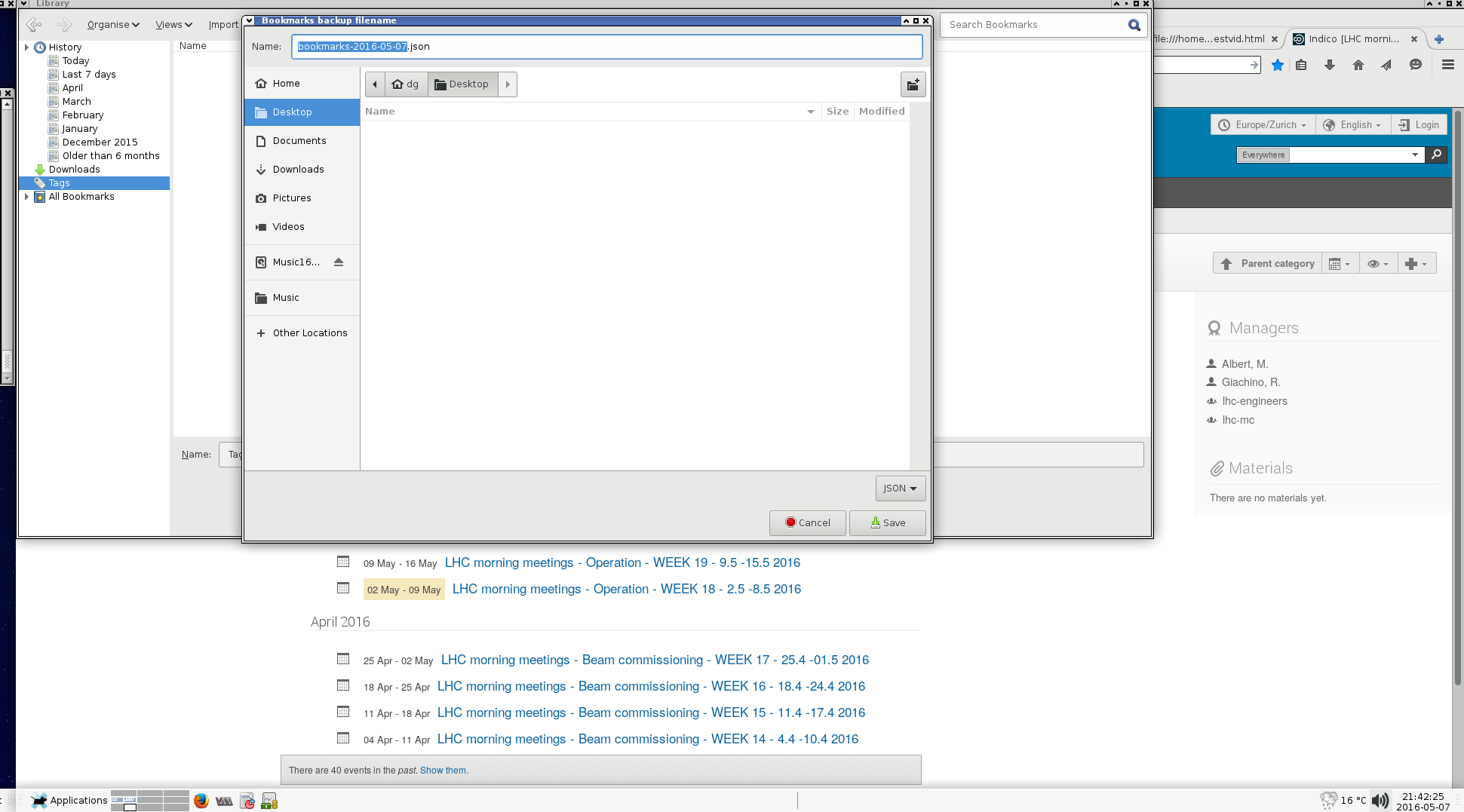1464x812 pixels.
Task: Open Other Locations in save dialog
Action: coord(302,333)
